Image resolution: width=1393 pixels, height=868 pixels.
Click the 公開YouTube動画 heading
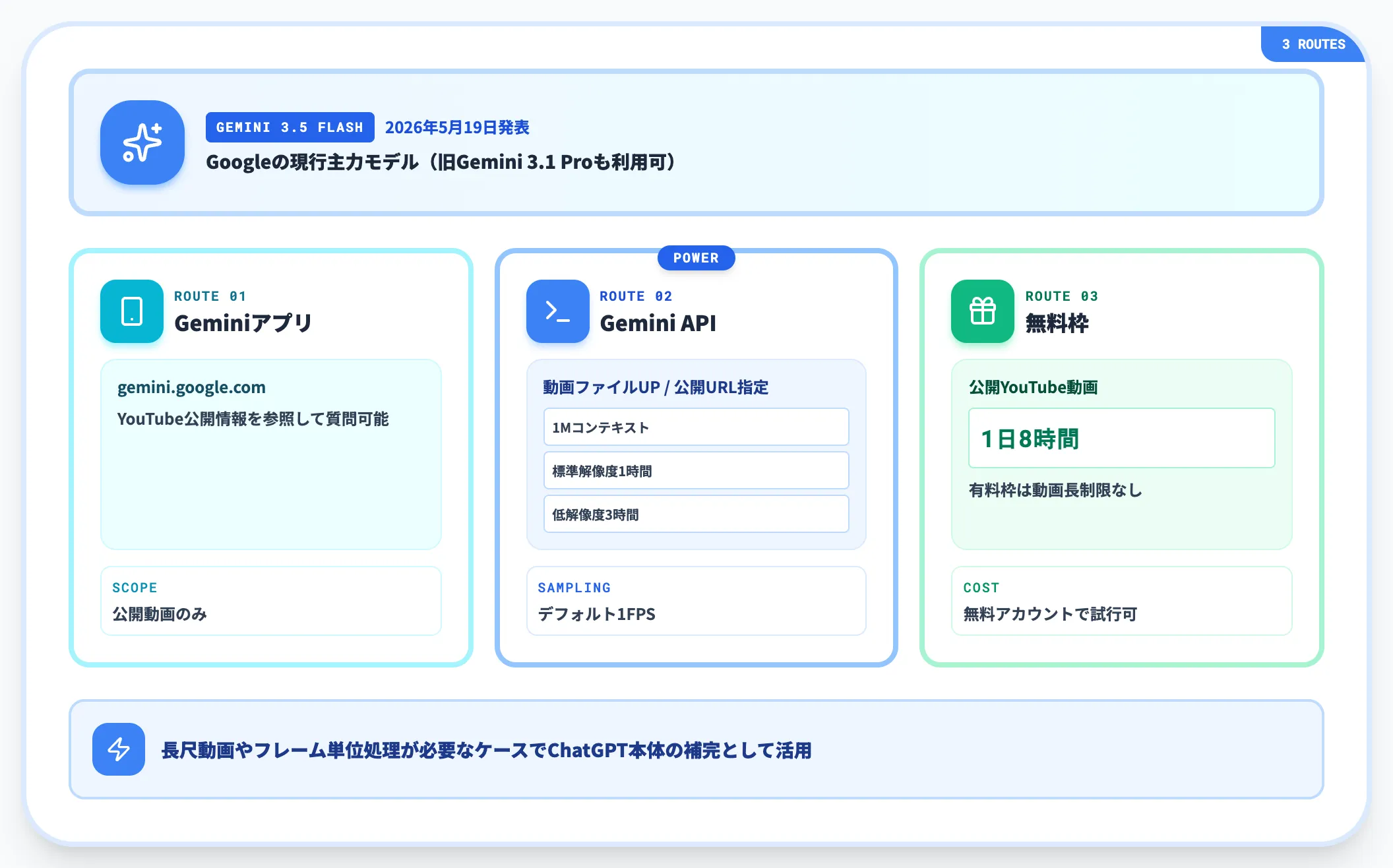point(1033,387)
